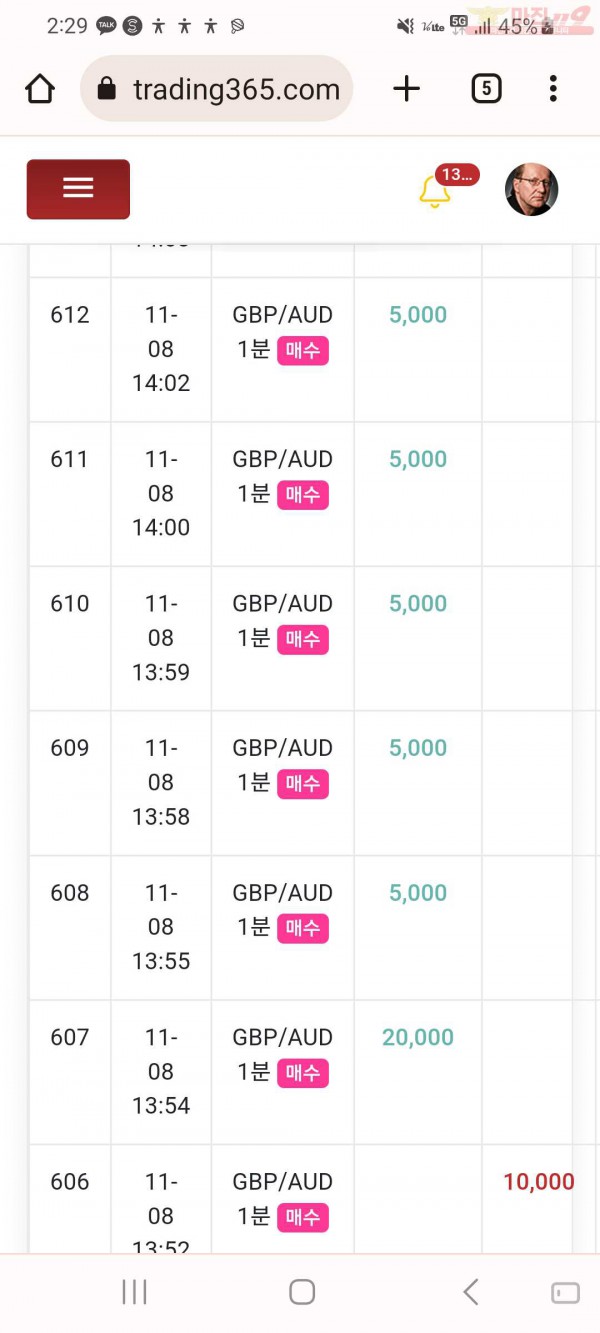Open the red hamburger menu button
The height and width of the screenshot is (1333, 600).
click(78, 188)
